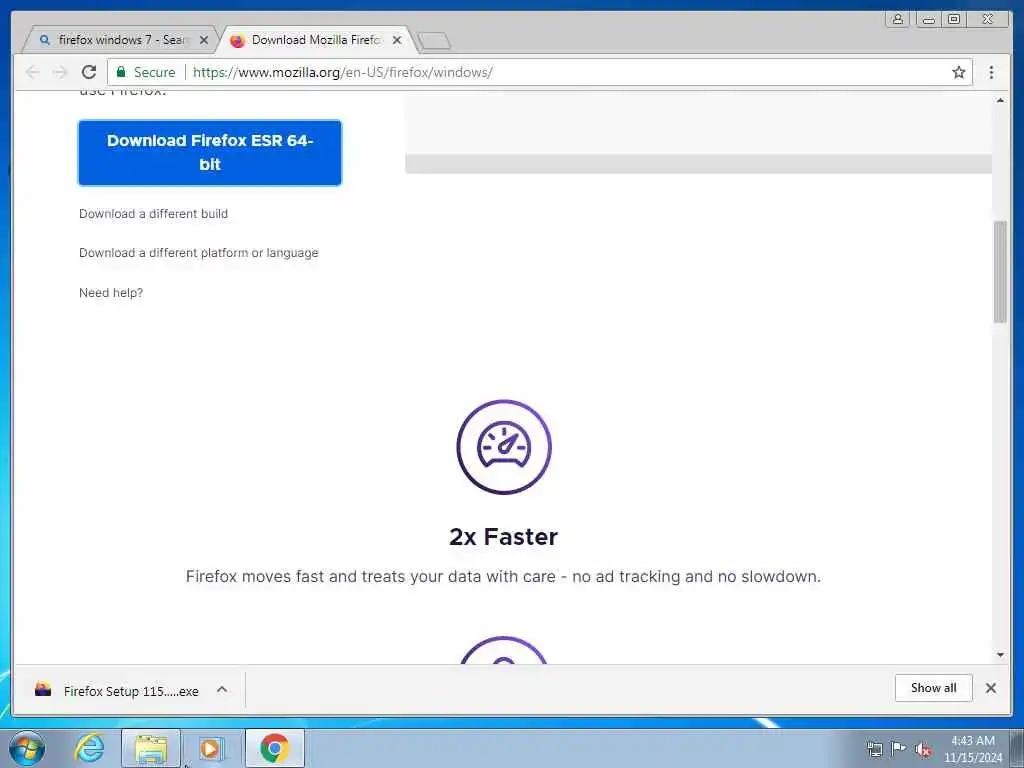The image size is (1024, 768).
Task: Click the vertical scrollbar thumb
Action: tap(1000, 272)
